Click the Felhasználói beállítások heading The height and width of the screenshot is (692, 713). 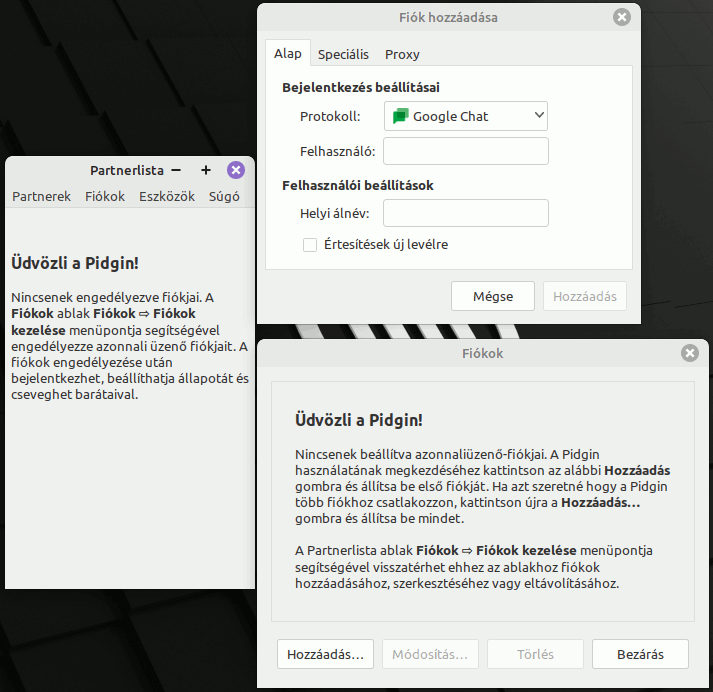pos(357,186)
